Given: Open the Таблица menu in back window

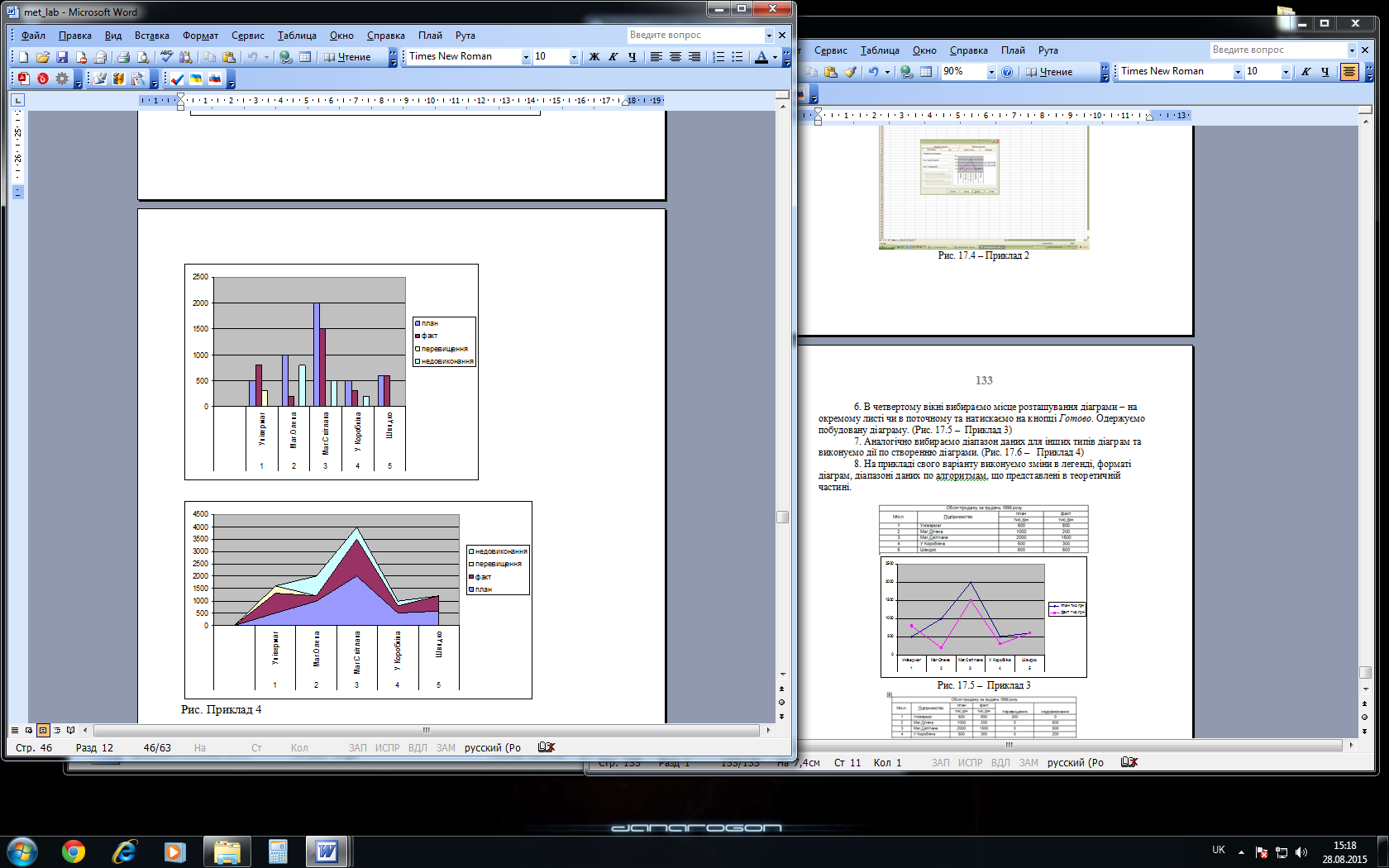Looking at the screenshot, I should tap(880, 50).
